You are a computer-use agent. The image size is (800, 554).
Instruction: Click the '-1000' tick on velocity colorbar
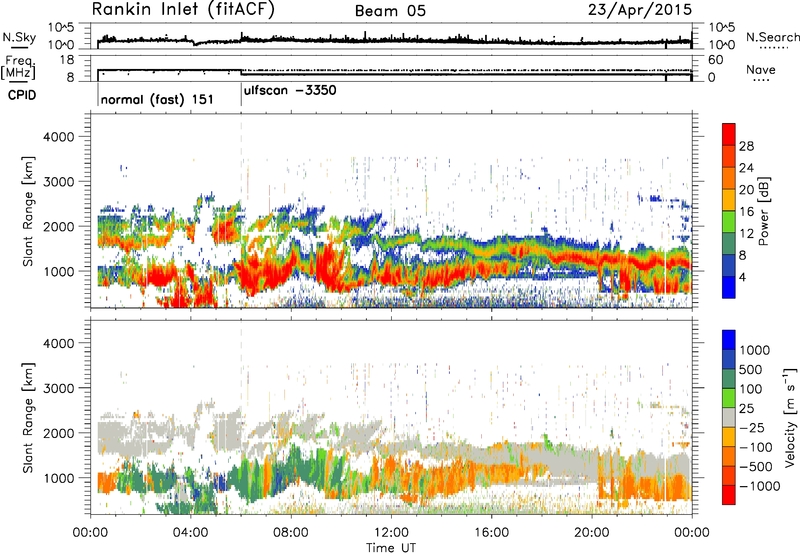pyautogui.click(x=759, y=486)
